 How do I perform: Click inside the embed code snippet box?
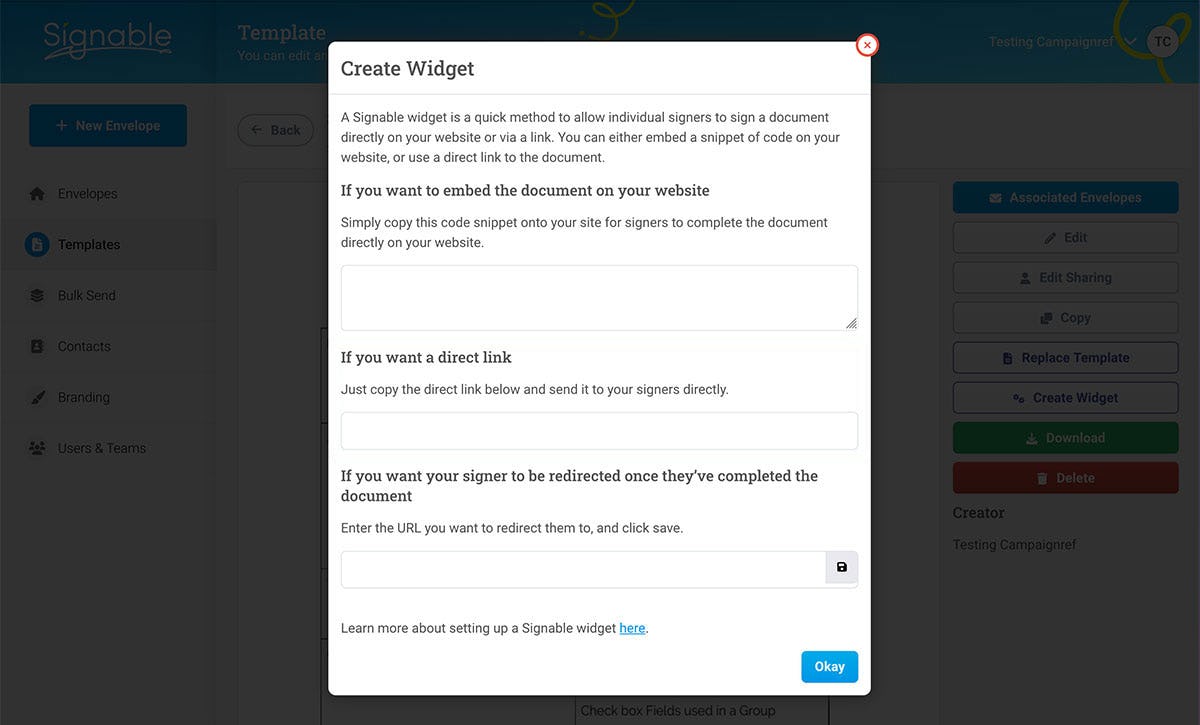(x=599, y=296)
